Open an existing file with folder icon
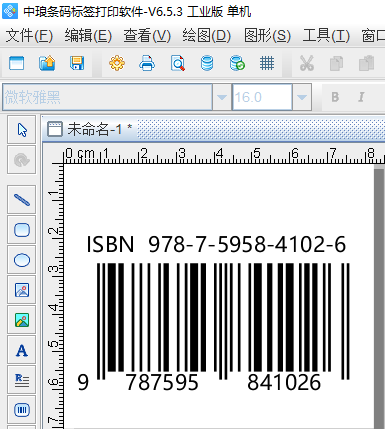The image size is (385, 429). click(x=47, y=63)
